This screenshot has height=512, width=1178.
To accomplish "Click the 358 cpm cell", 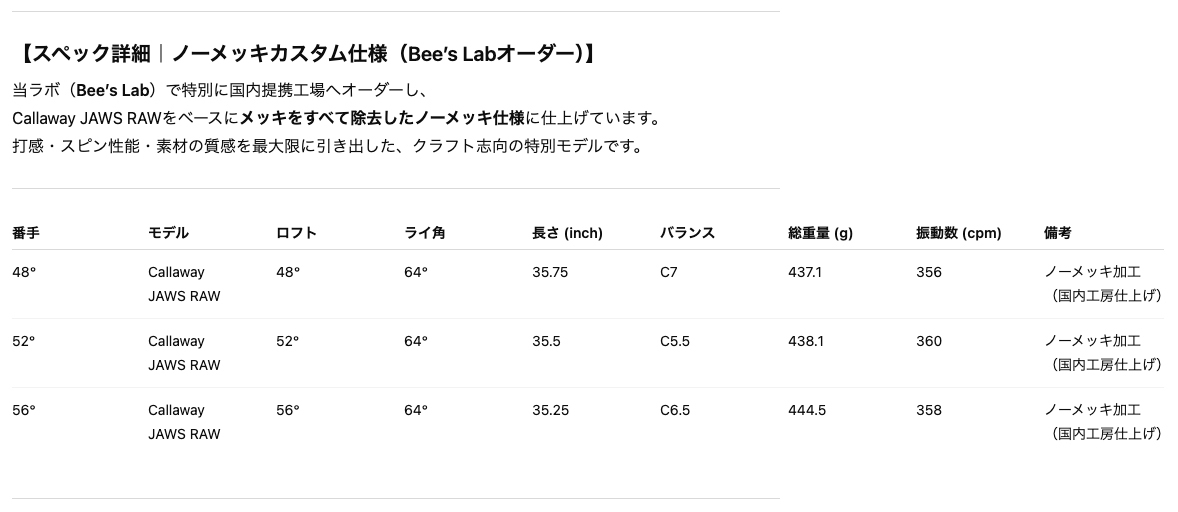I will [x=928, y=410].
